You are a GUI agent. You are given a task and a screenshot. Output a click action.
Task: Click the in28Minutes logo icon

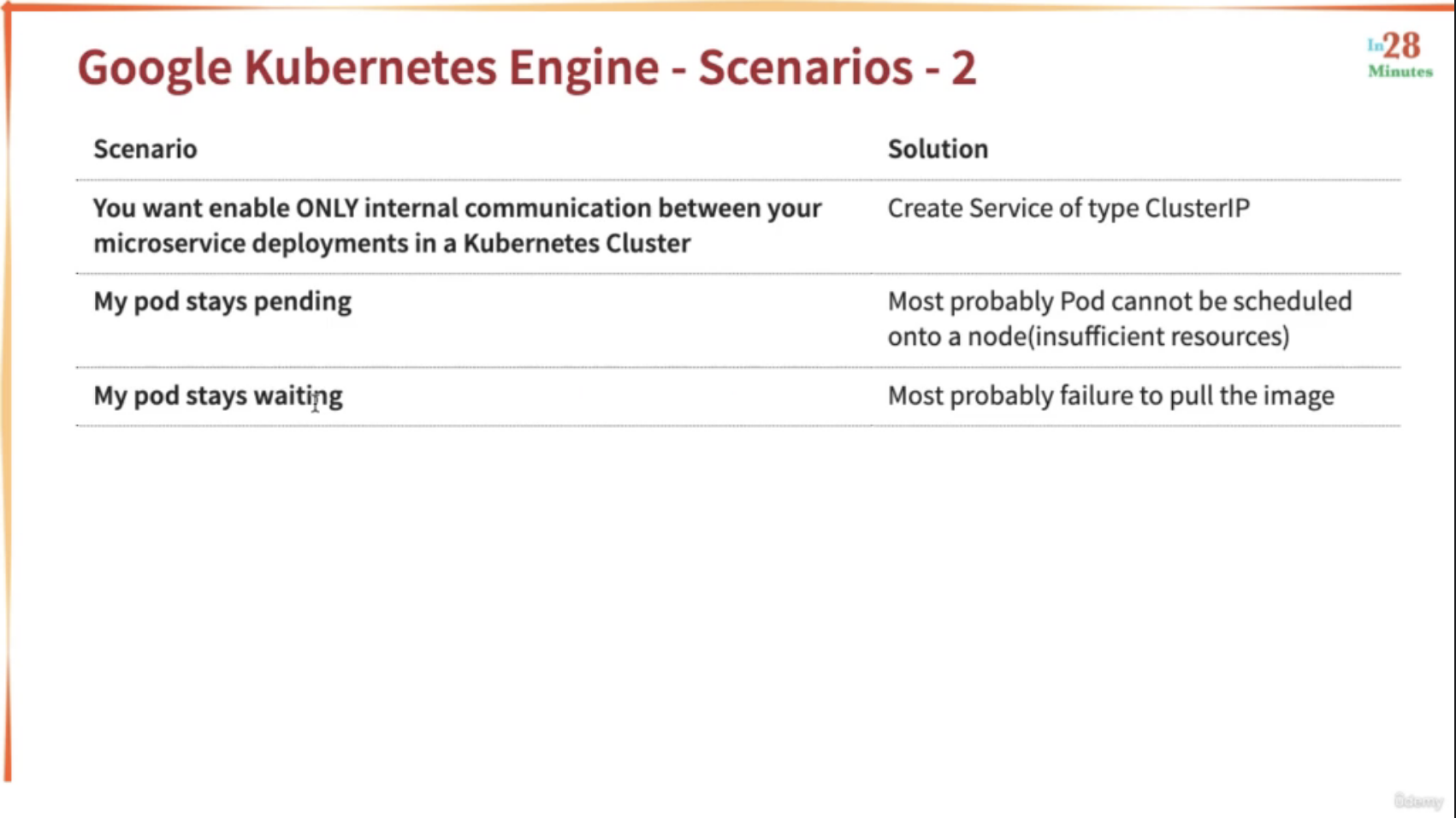[1400, 55]
